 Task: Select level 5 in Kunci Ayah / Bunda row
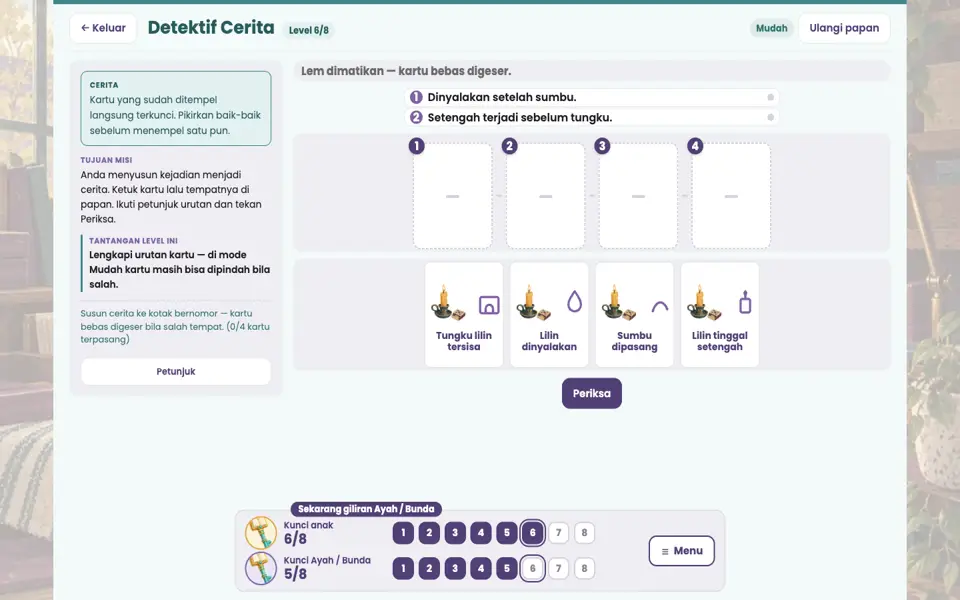tap(506, 568)
